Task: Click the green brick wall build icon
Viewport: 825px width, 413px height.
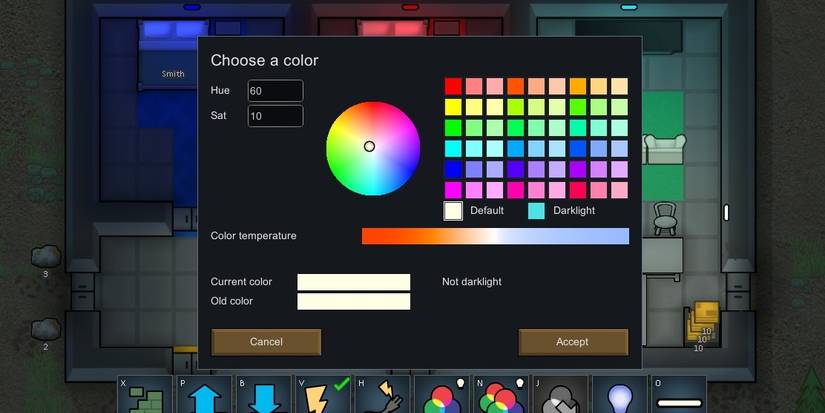Action: [x=145, y=396]
